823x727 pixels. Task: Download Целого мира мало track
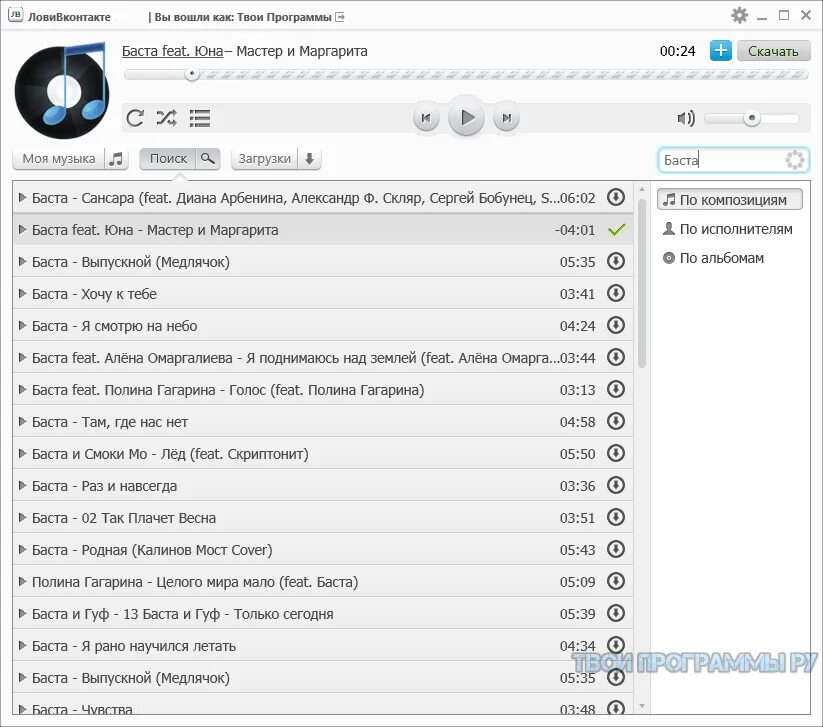click(x=616, y=581)
